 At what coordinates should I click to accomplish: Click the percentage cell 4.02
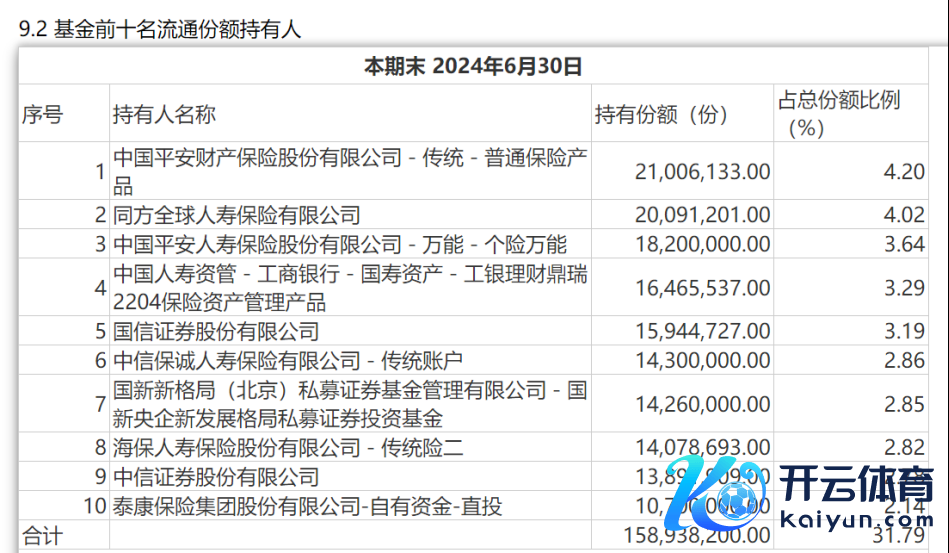pos(904,215)
